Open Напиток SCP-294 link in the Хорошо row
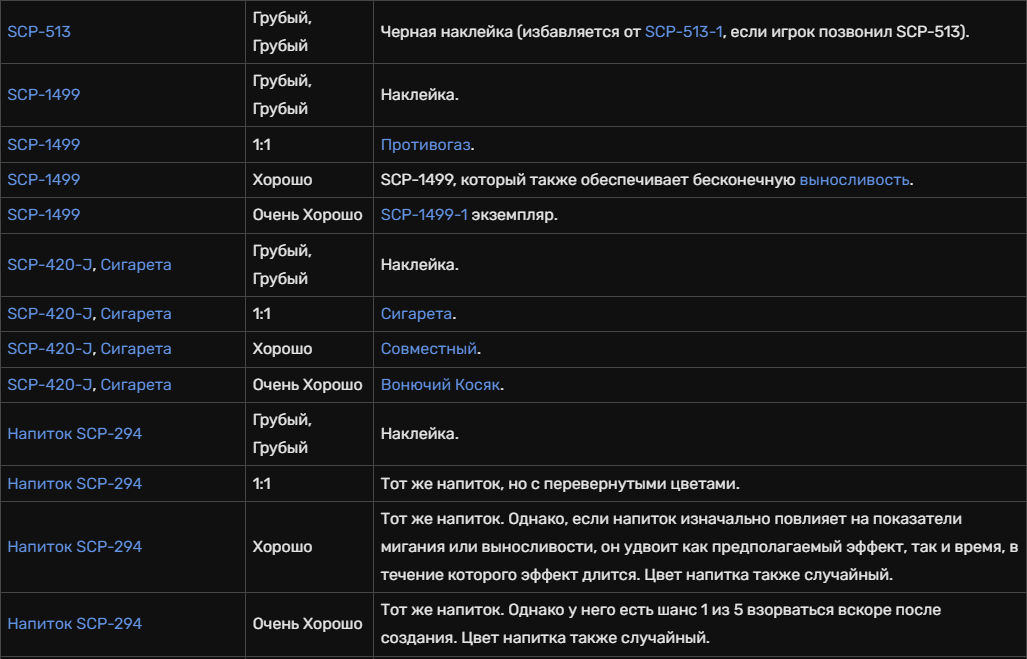 click(75, 546)
